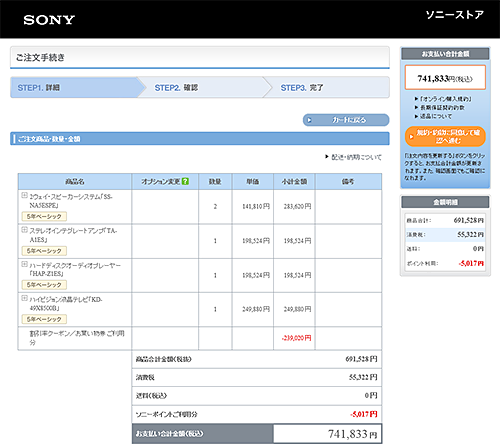Click the Sony points -5,017 in summary table
This screenshot has height=447, width=500.
(x=364, y=414)
